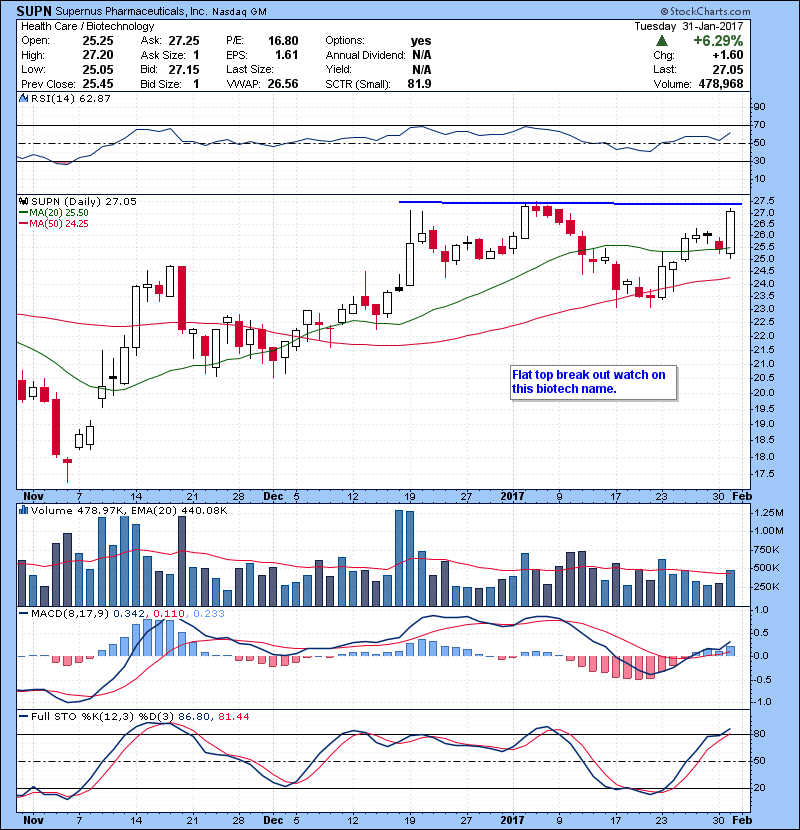Click the VWAP value 26.56
800x830 pixels.
(283, 84)
